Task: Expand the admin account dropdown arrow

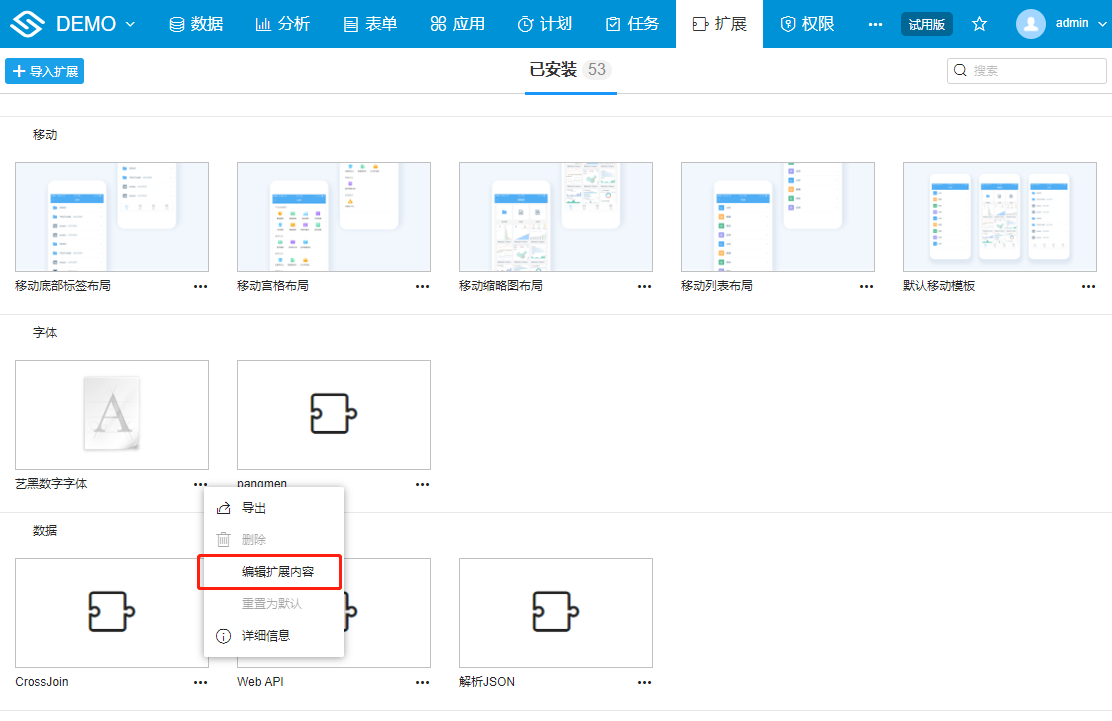Action: click(x=1102, y=24)
